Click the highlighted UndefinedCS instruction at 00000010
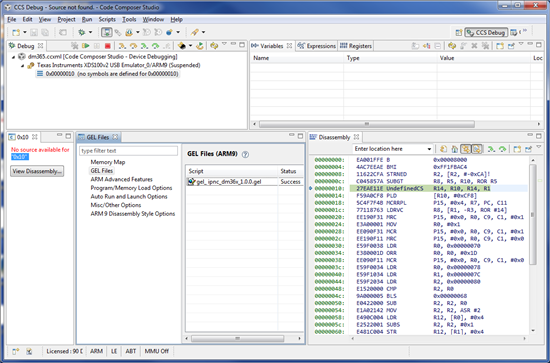The width and height of the screenshot is (550, 363). click(x=421, y=188)
